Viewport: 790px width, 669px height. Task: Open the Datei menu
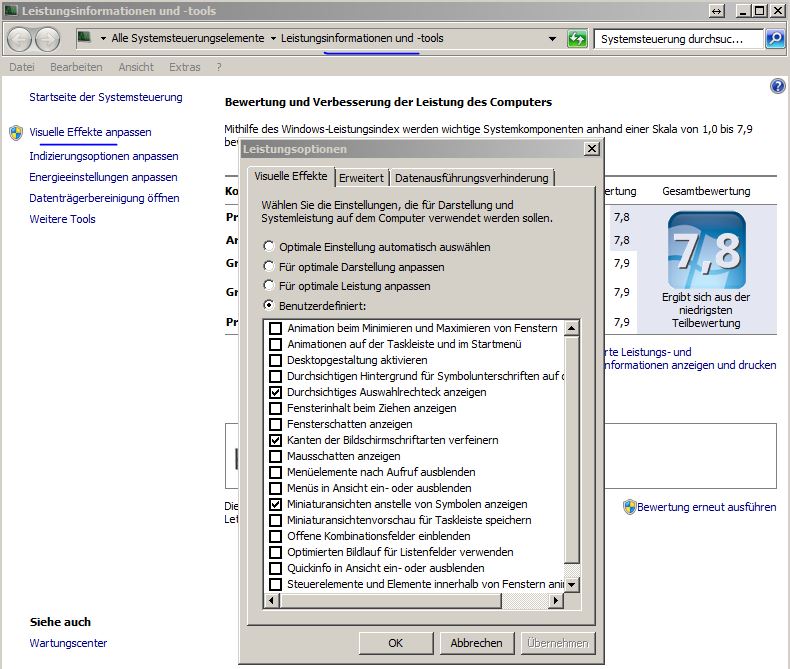(x=22, y=67)
